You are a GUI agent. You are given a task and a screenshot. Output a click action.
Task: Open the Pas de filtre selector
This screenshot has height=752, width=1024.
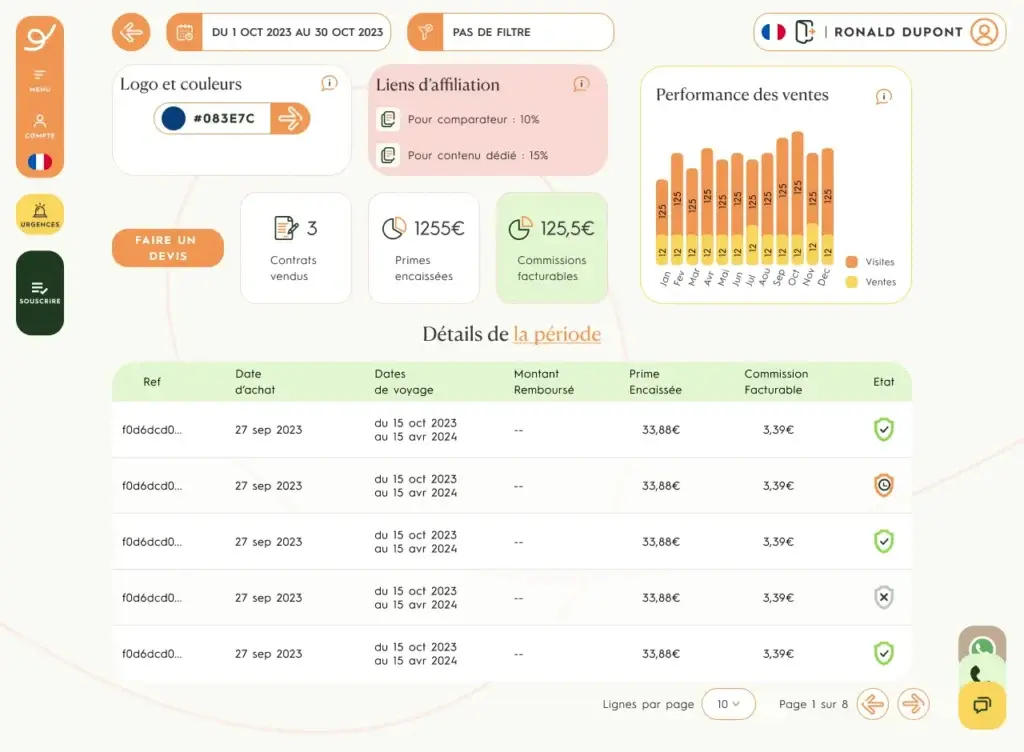click(x=511, y=32)
